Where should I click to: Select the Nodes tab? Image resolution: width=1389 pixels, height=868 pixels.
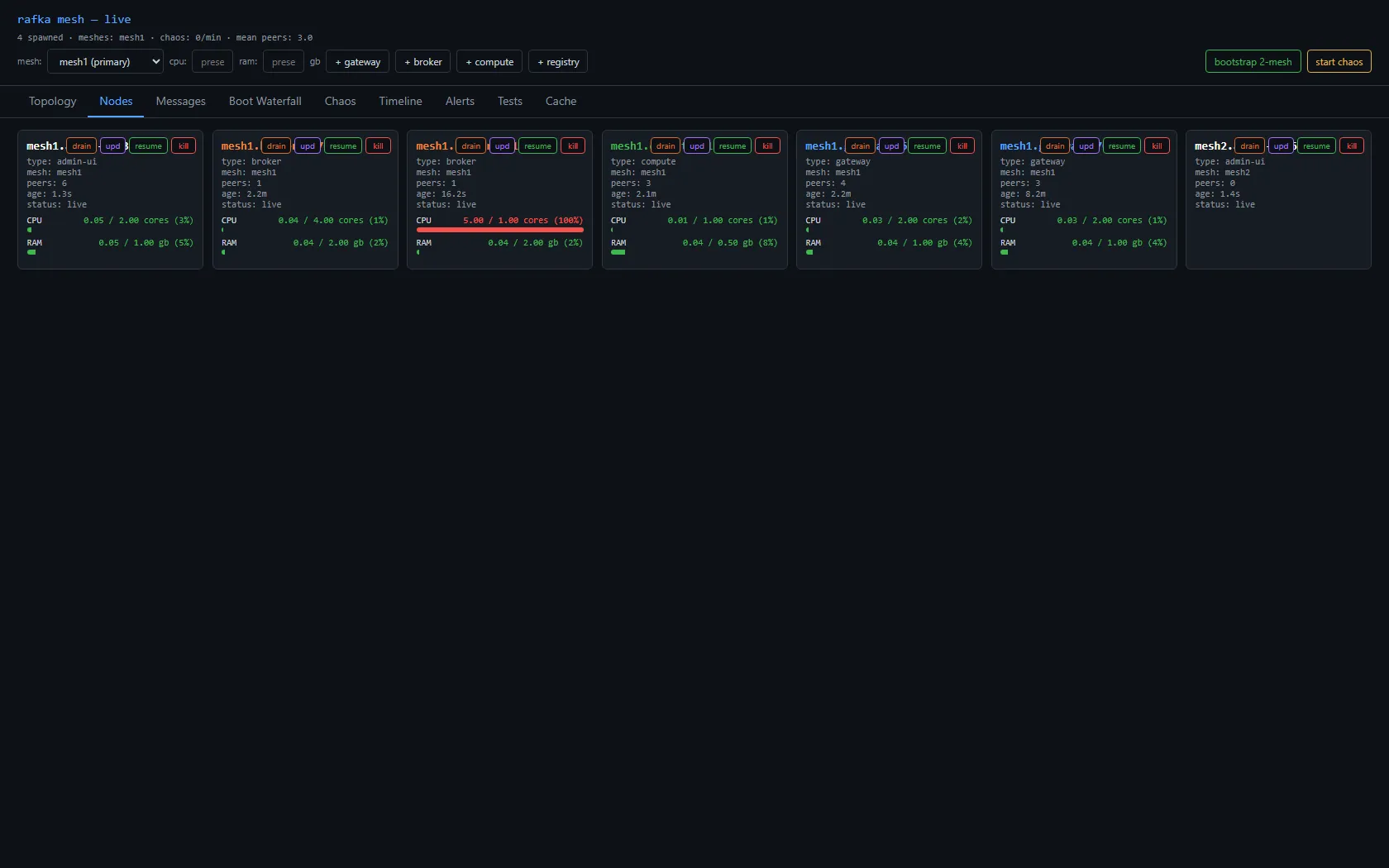tap(116, 101)
